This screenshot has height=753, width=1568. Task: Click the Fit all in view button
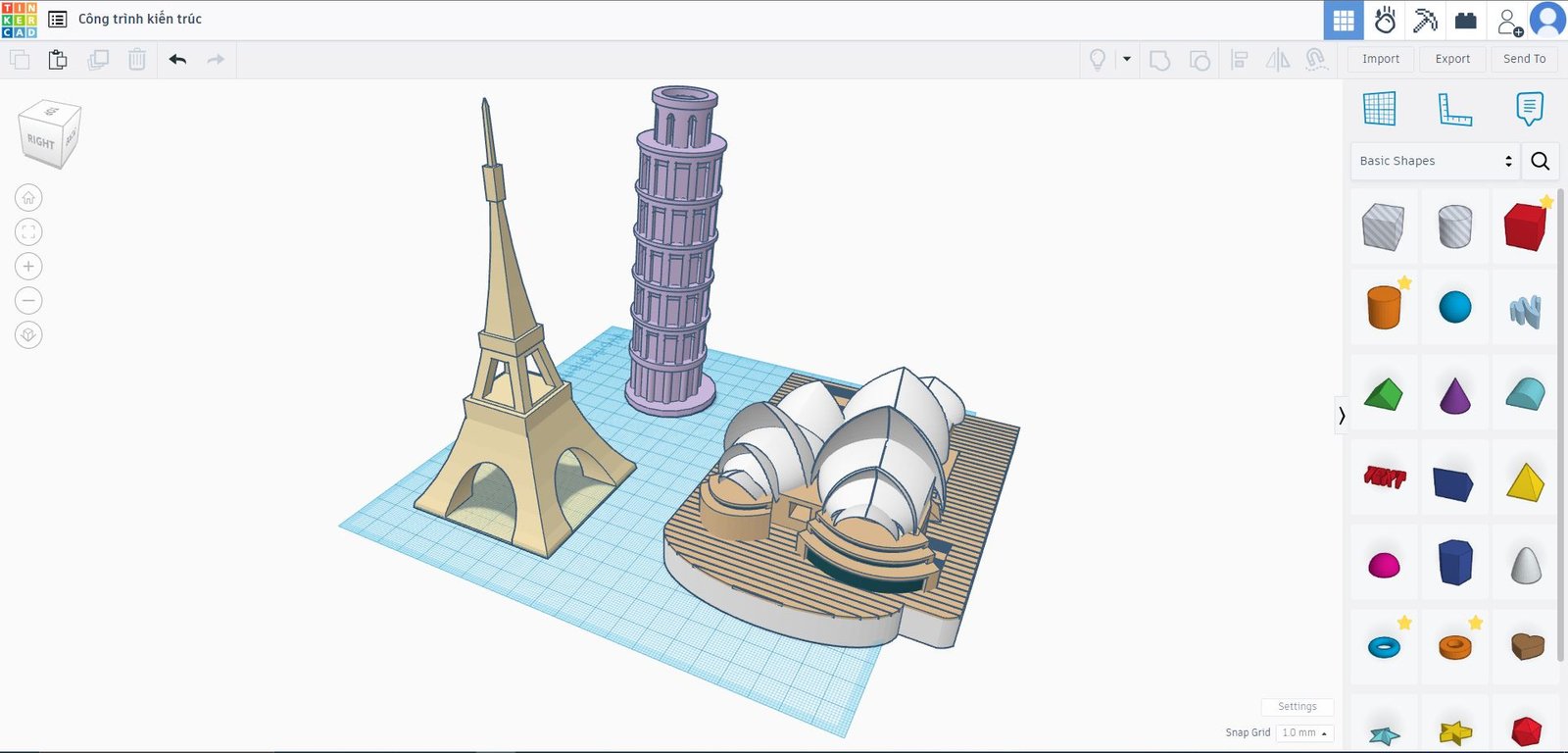tap(28, 232)
